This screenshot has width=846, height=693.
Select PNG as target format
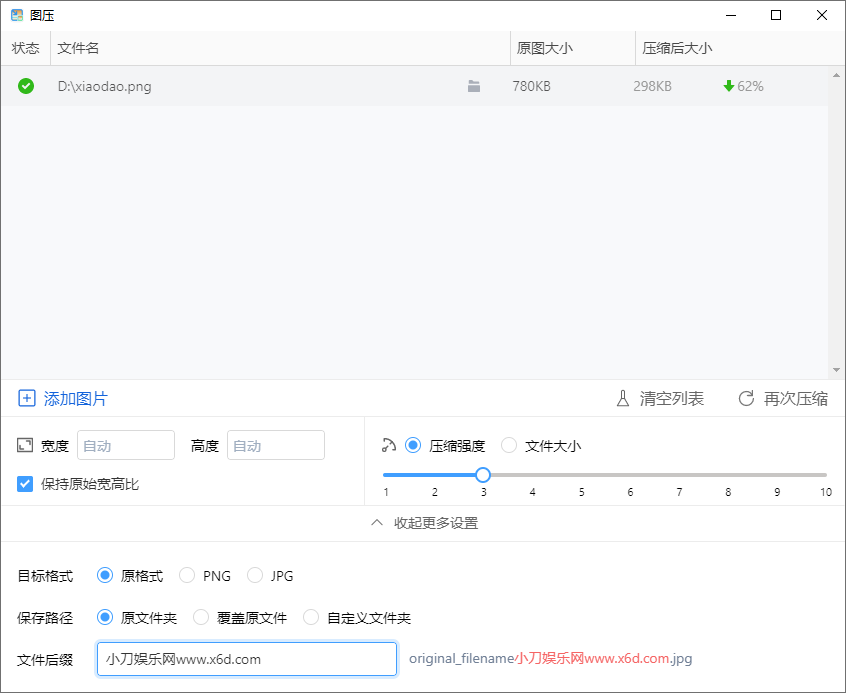point(187,575)
